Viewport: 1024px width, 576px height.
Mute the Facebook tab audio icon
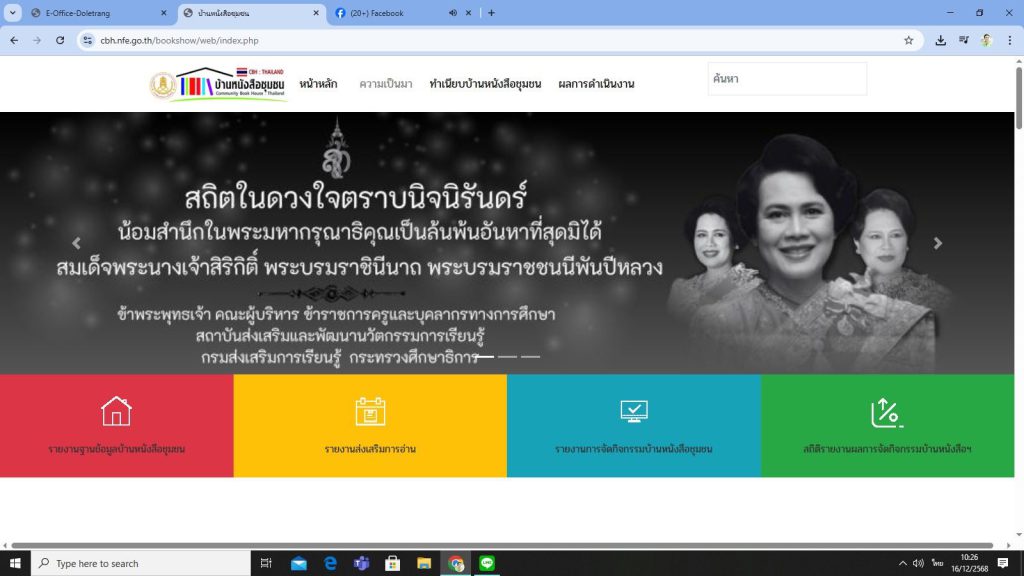pos(453,13)
